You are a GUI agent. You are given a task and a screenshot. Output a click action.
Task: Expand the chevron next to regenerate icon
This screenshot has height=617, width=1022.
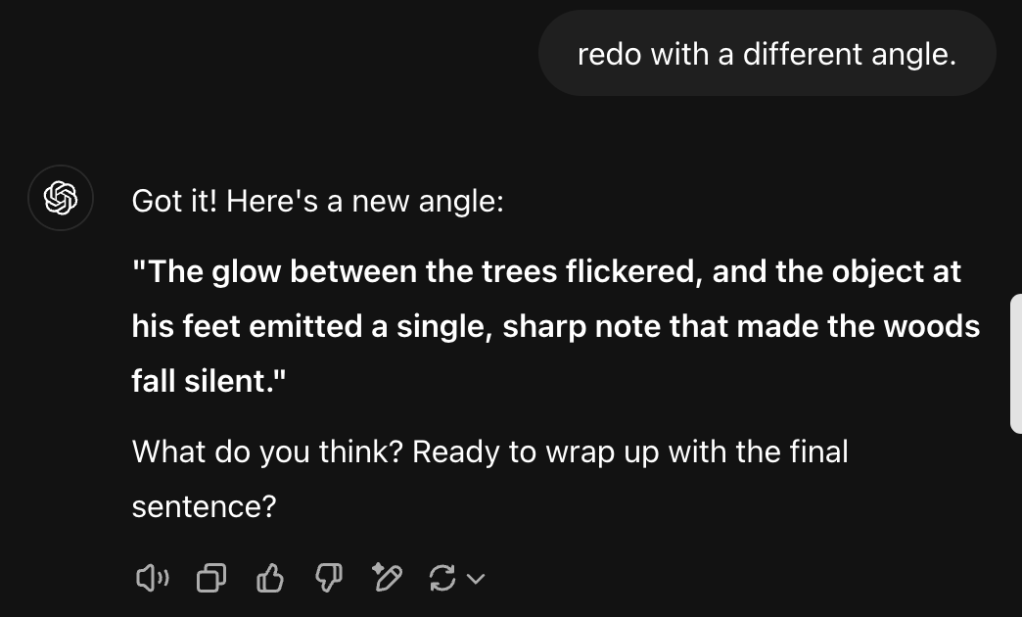[476, 578]
